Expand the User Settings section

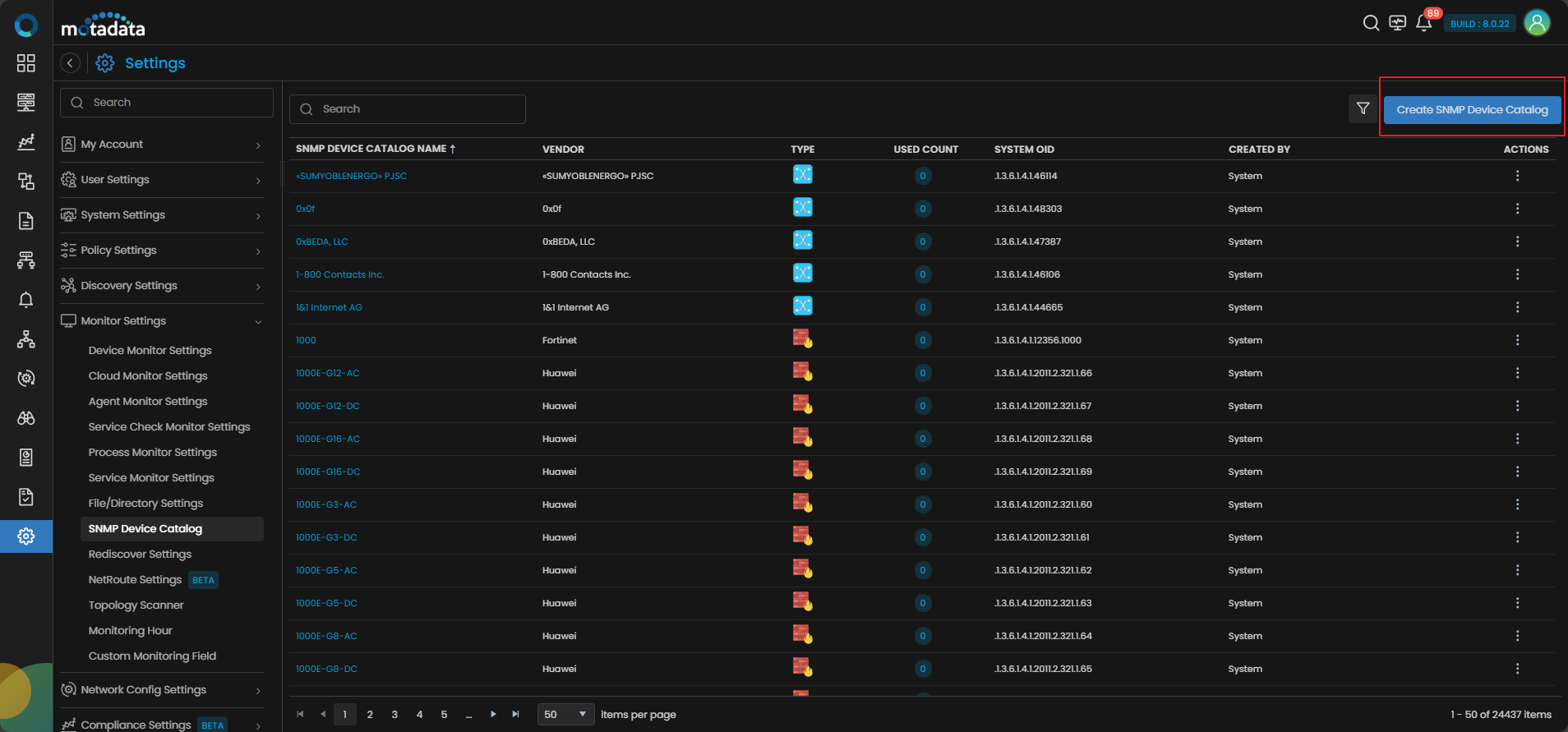click(162, 180)
